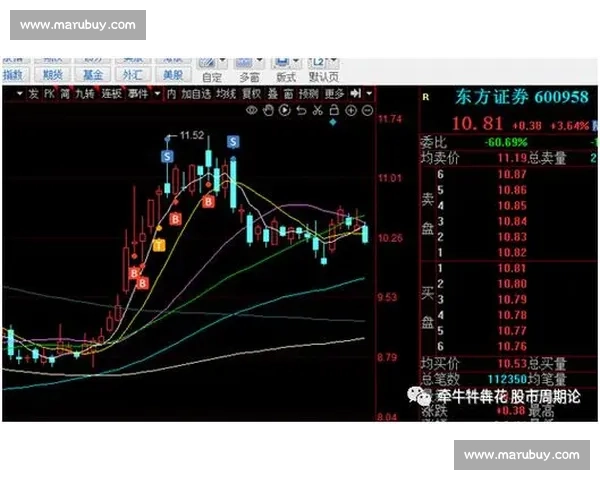Click the 窗 window button
The image size is (600, 480).
[289, 93]
